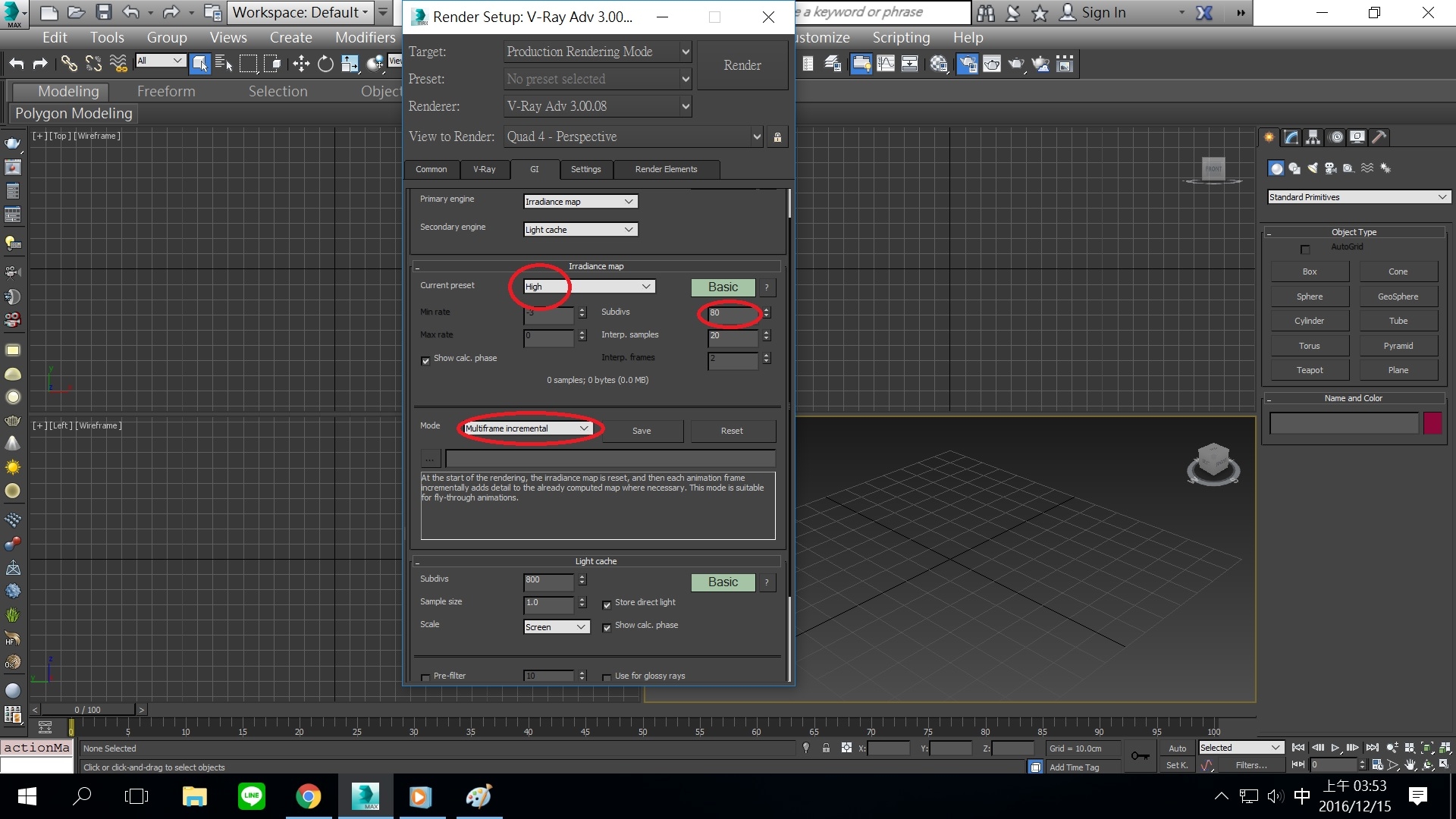Image resolution: width=1456 pixels, height=819 pixels.
Task: Toggle Store direct light checkbox
Action: tap(607, 605)
